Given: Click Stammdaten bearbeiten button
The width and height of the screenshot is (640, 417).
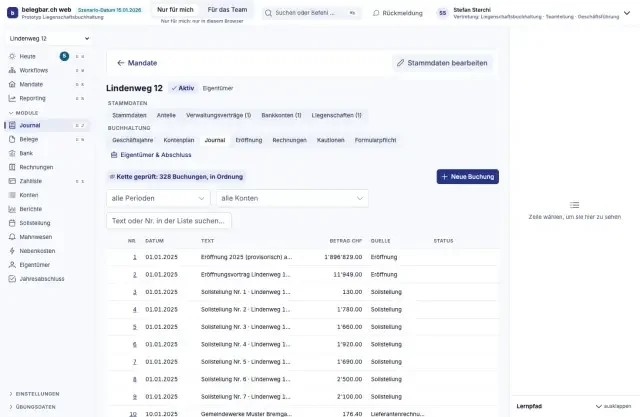Looking at the screenshot, I should (442, 63).
